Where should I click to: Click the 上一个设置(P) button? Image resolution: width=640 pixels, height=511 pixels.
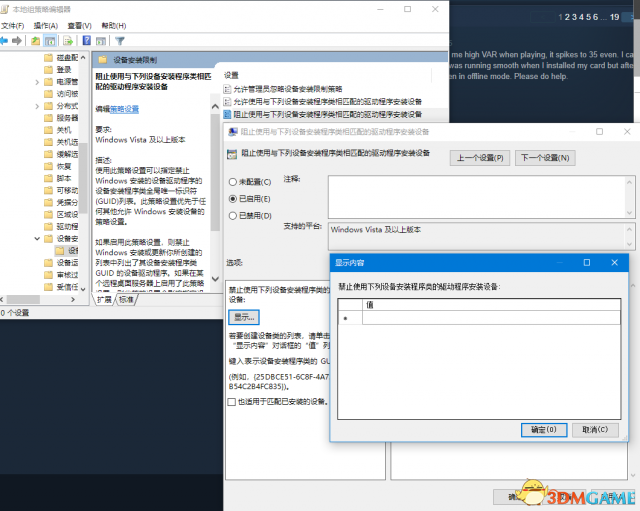(480, 158)
